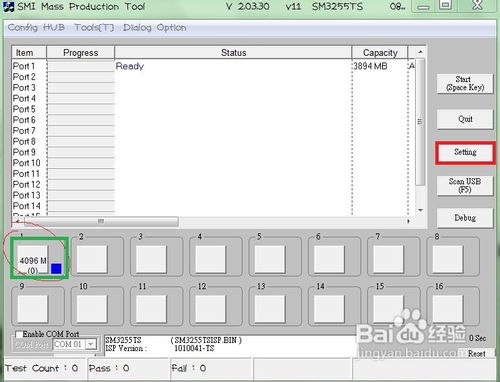Click the ISP Version 1010041-TS text
Viewport: 500px width, 382px height.
160,348
